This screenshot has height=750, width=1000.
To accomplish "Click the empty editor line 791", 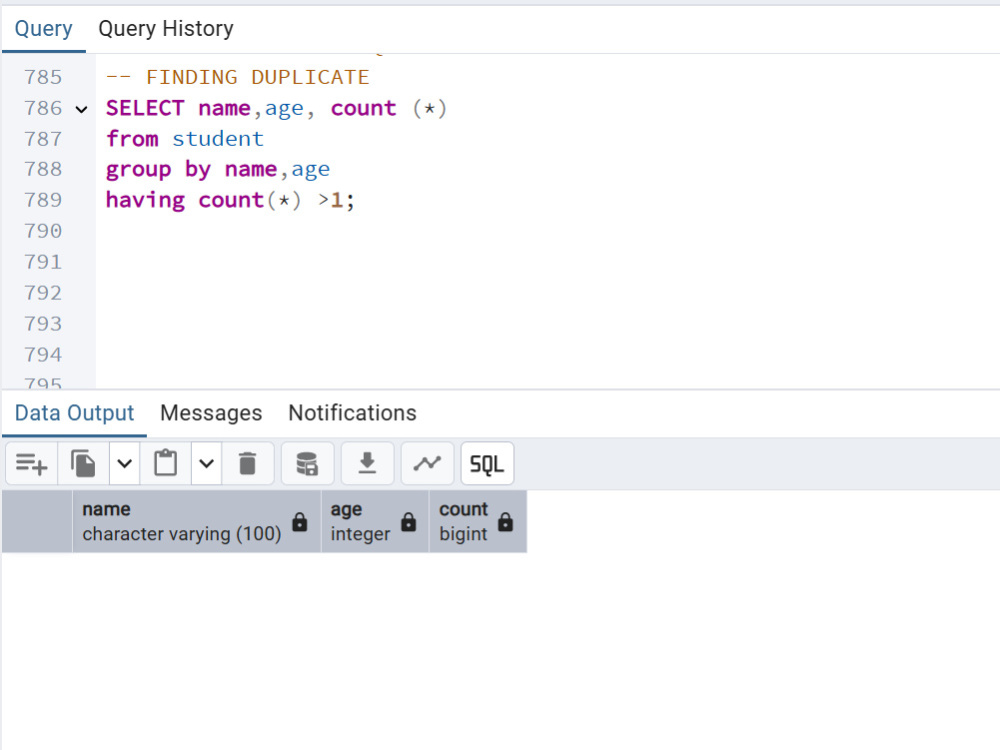I will [547, 262].
